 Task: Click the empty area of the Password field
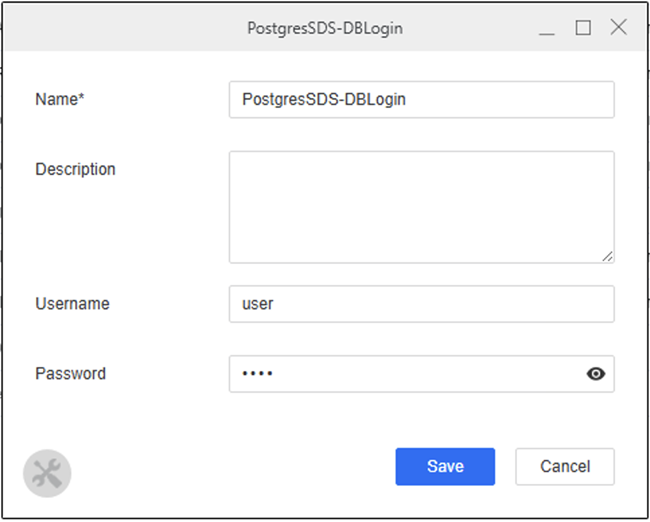point(420,374)
